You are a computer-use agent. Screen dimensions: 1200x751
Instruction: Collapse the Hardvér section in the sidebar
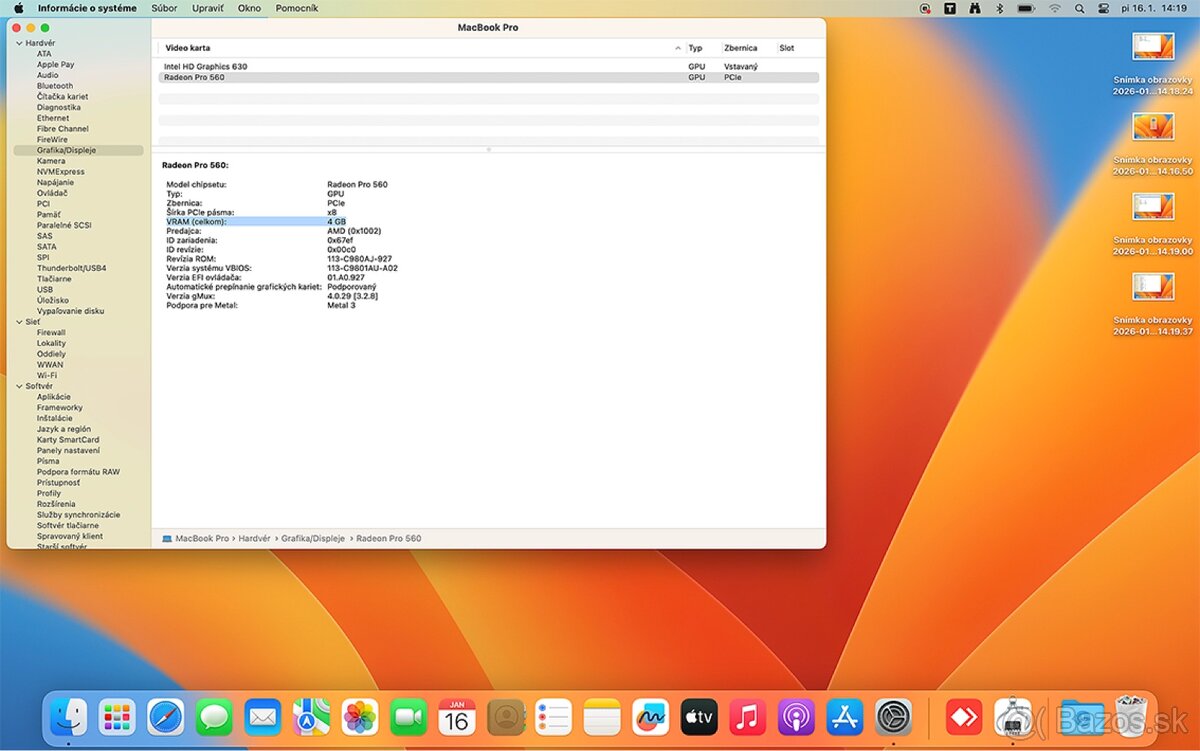click(20, 43)
